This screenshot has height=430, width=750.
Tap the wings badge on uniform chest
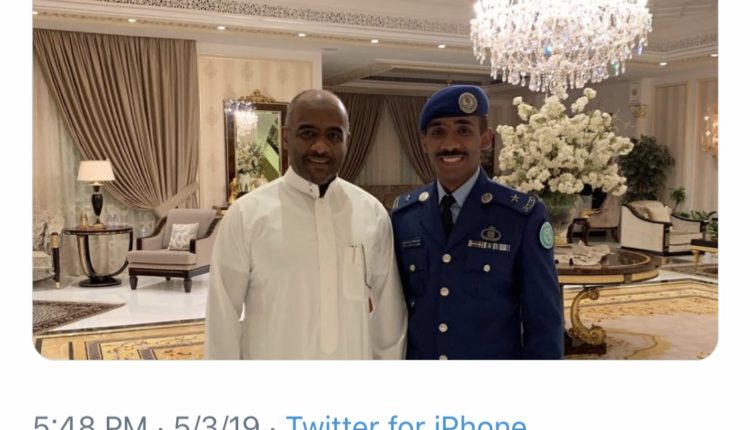click(491, 234)
